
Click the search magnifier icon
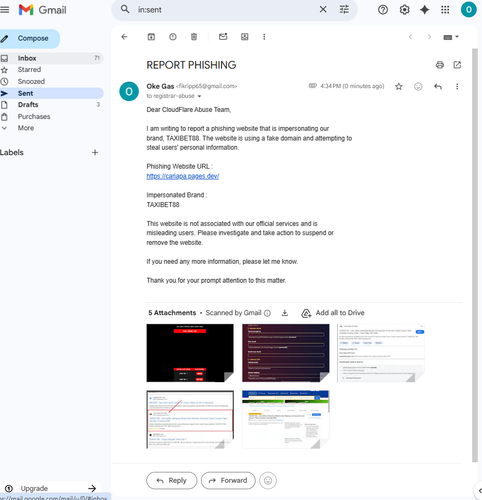coord(125,9)
